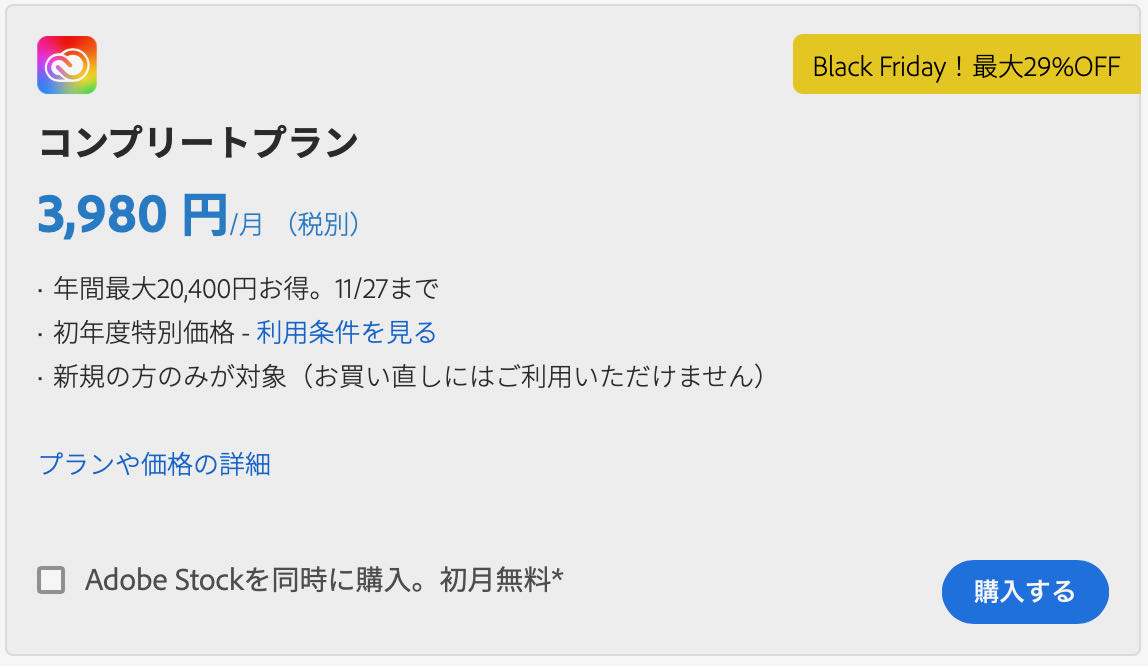The height and width of the screenshot is (666, 1148).
Task: Click the 新規の方のみが対象 bullet text
Action: pos(169,376)
